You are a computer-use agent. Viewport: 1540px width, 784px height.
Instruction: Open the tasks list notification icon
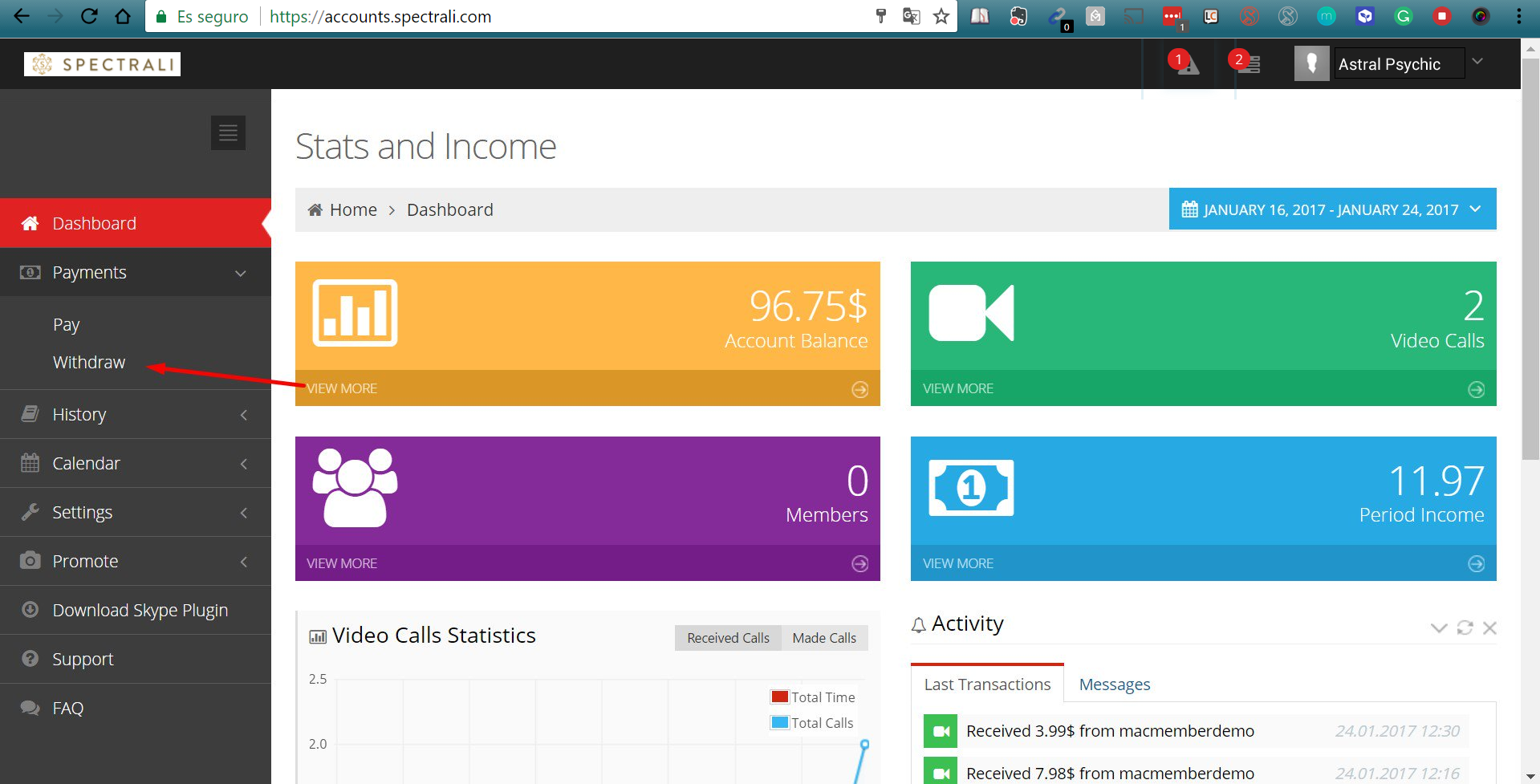[1248, 64]
